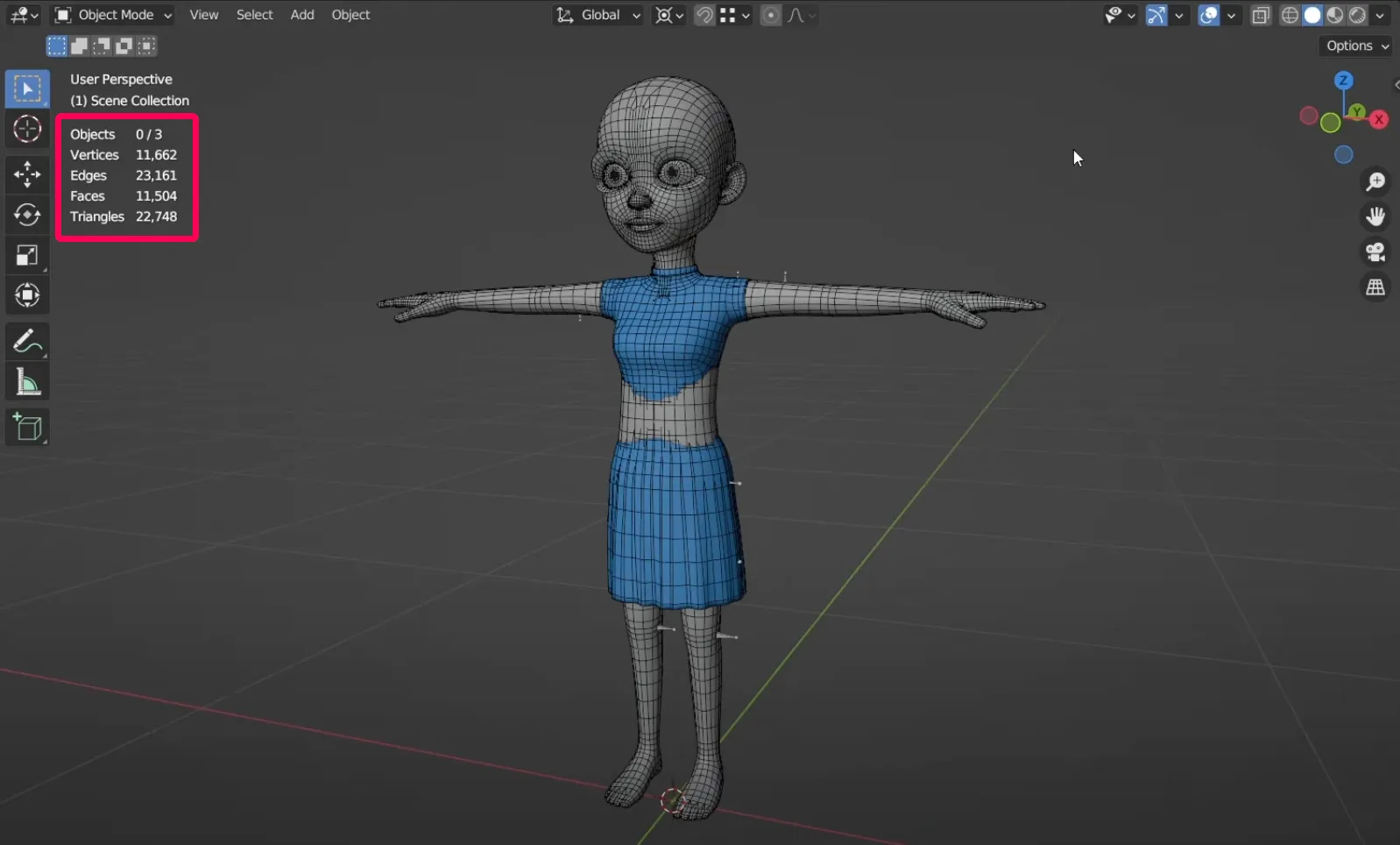Toggle viewport overlays
The height and width of the screenshot is (845, 1400).
(x=1209, y=15)
